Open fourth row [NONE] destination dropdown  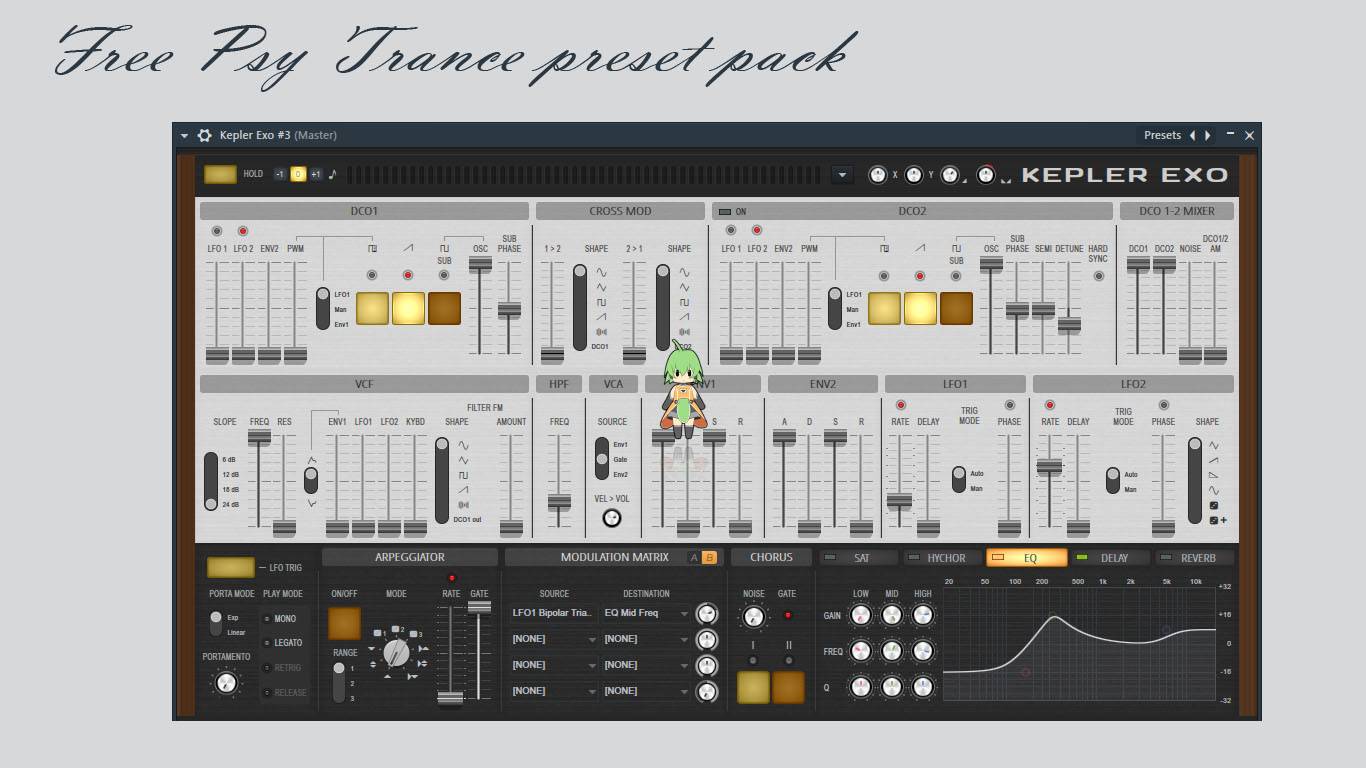[x=646, y=691]
